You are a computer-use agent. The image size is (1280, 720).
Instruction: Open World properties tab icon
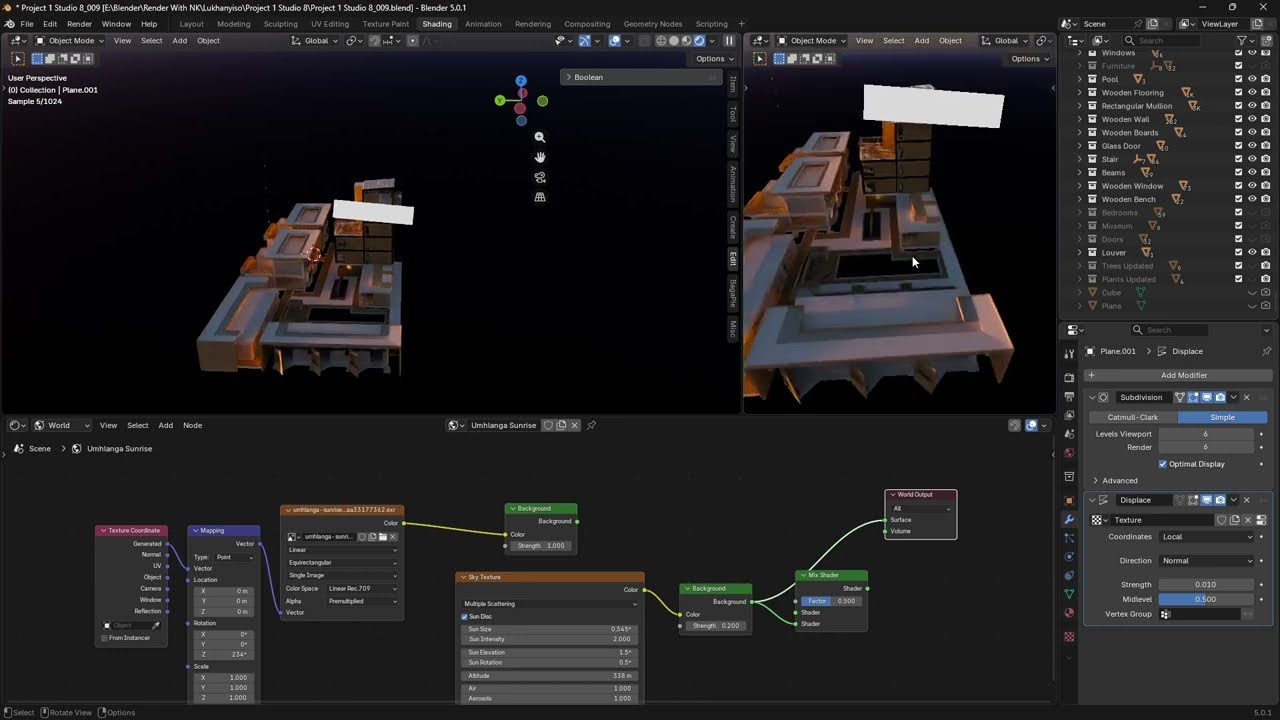pyautogui.click(x=1069, y=453)
